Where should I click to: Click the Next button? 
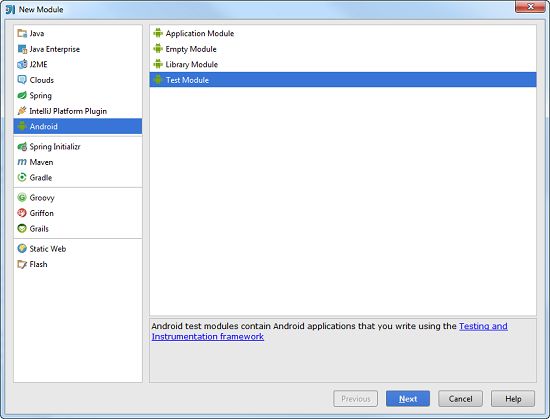[408, 399]
